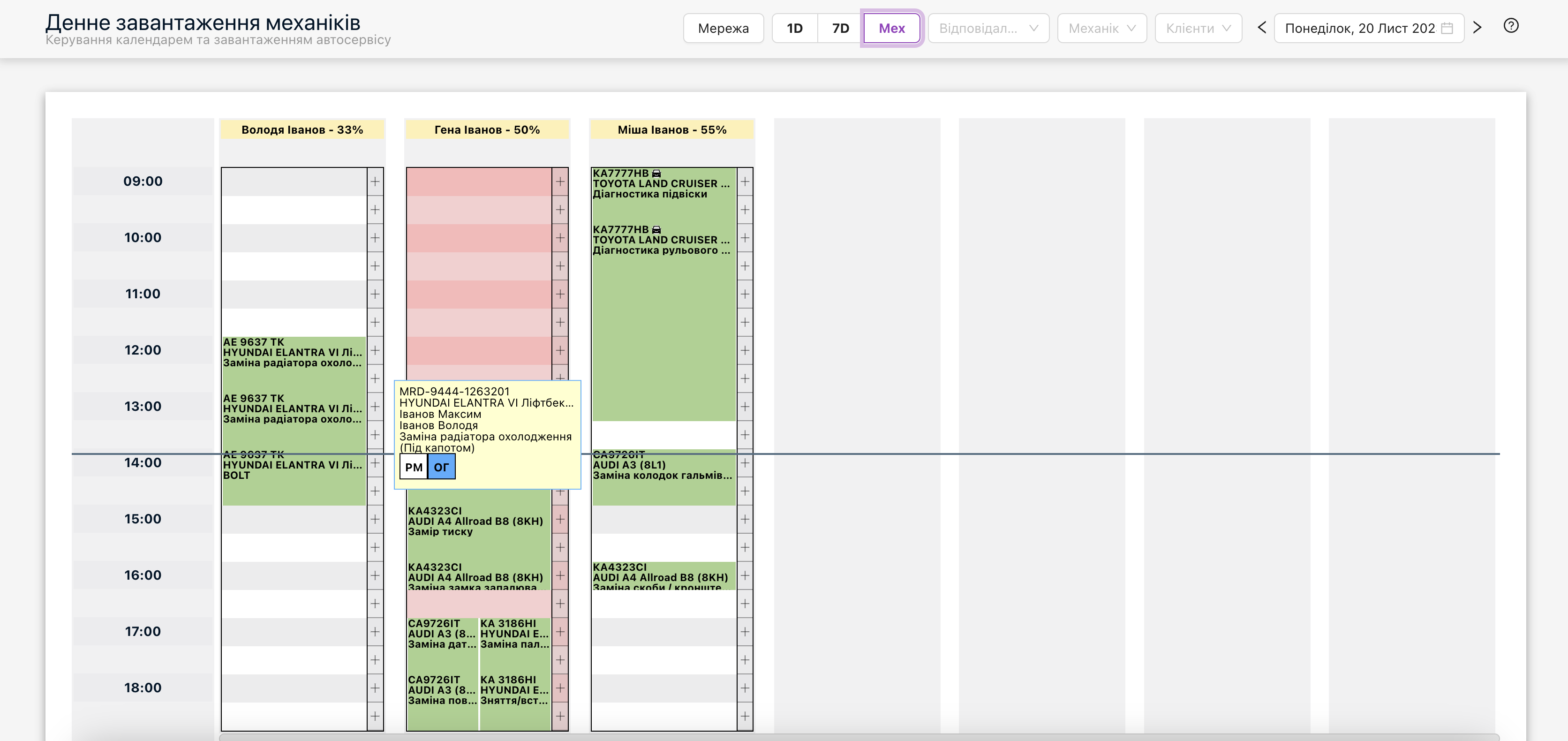Add task at 17:00 for Гена Іванов
This screenshot has height=741, width=1568.
[x=560, y=632]
